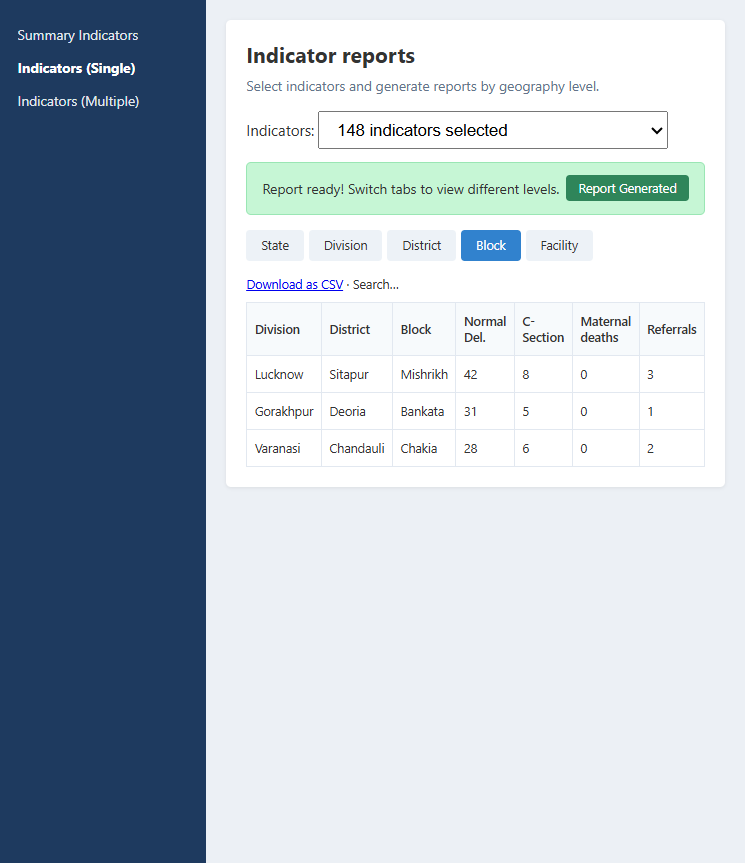Click C-Section value 5 for Bankata
Viewport: 745px width, 863px height.
[x=543, y=411]
